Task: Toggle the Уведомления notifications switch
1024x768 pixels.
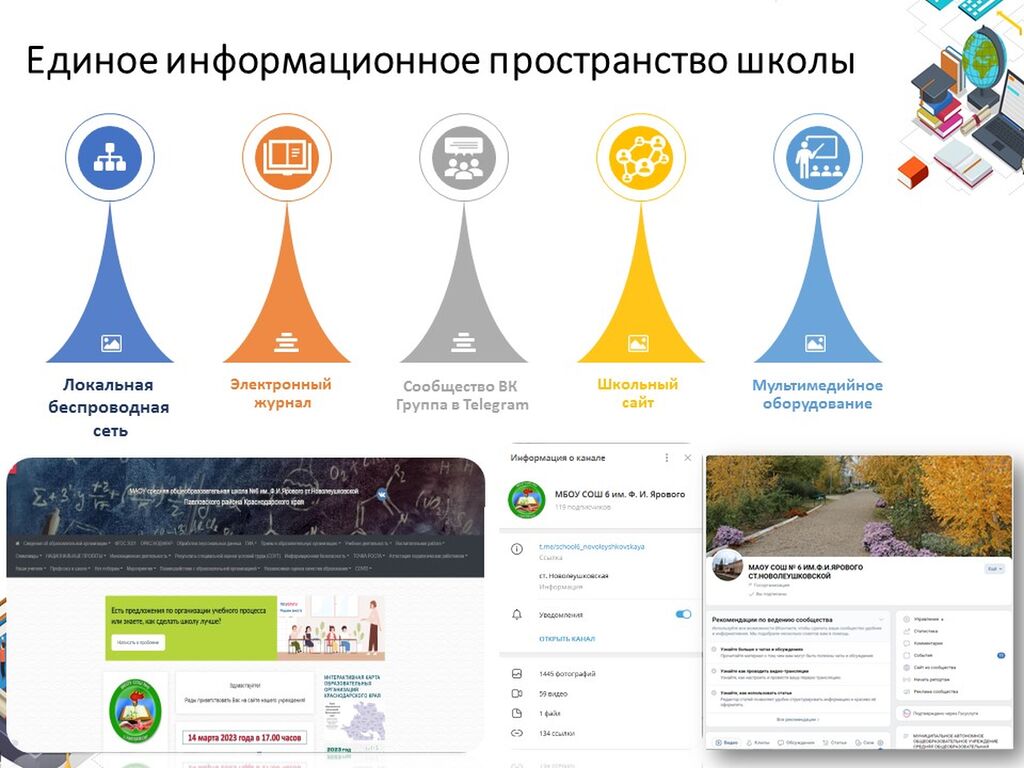Action: coord(684,614)
